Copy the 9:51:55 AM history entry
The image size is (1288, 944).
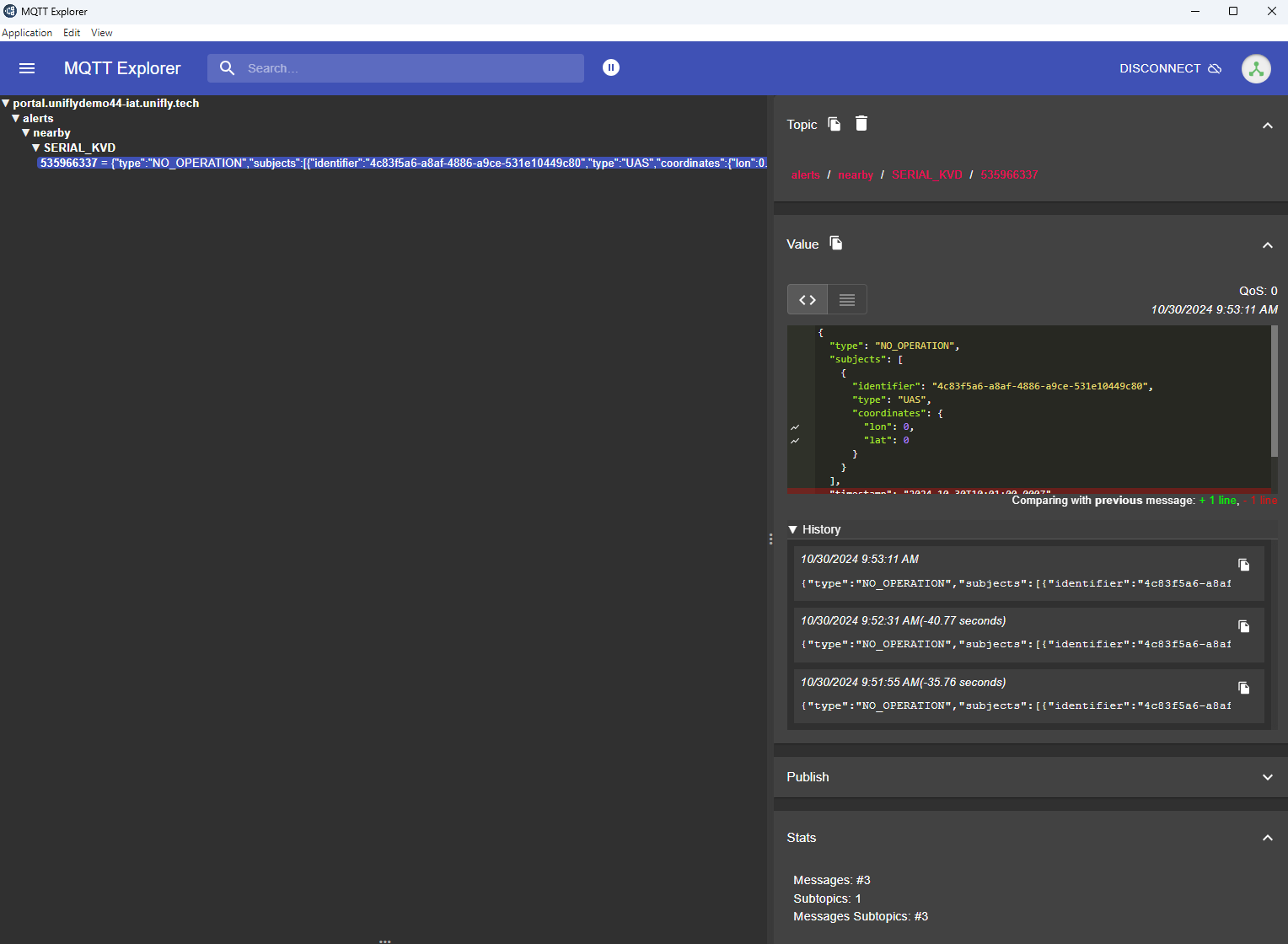pyautogui.click(x=1244, y=687)
